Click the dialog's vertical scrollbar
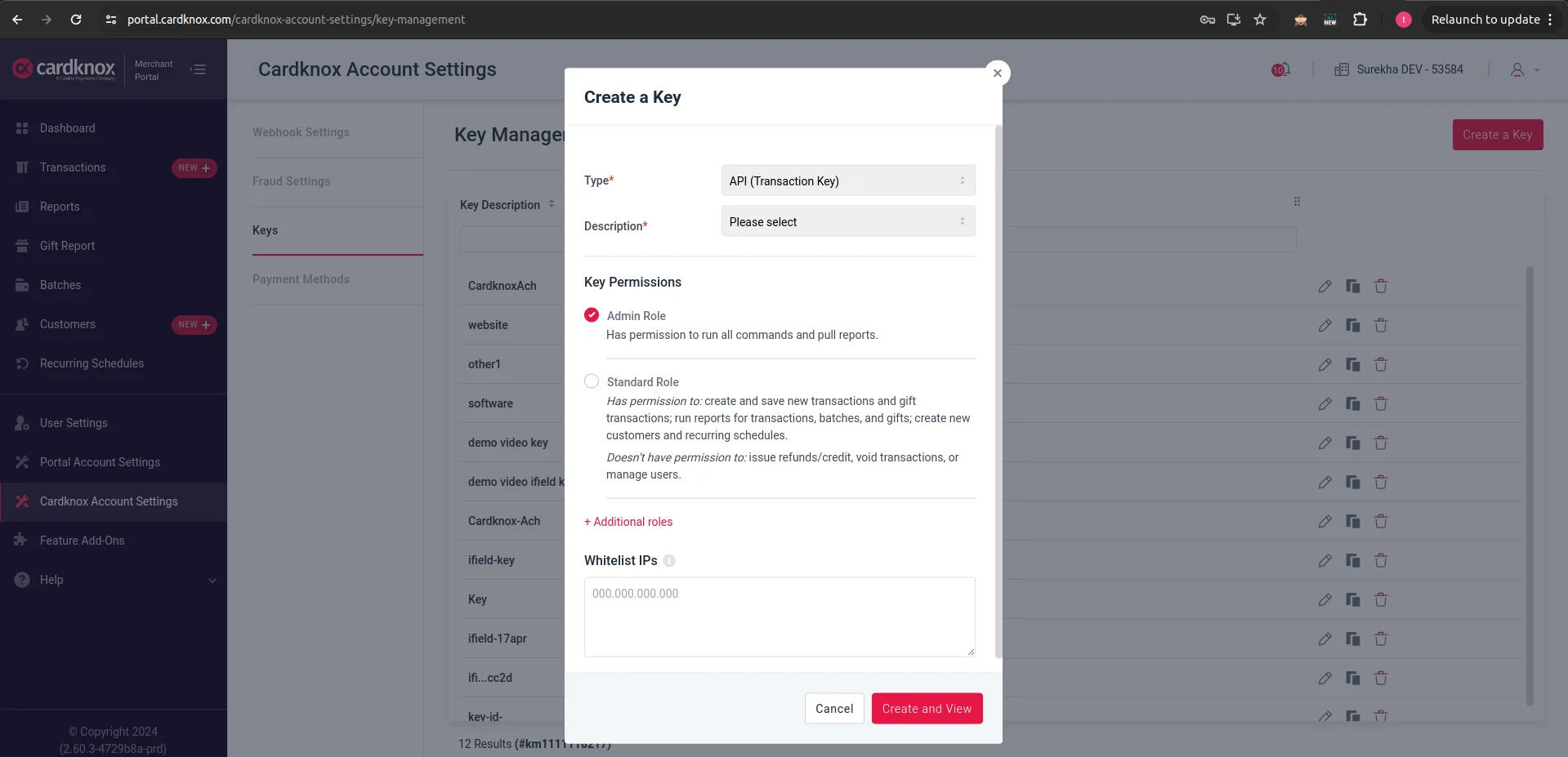Screen dimensions: 1568x757 coord(998,392)
